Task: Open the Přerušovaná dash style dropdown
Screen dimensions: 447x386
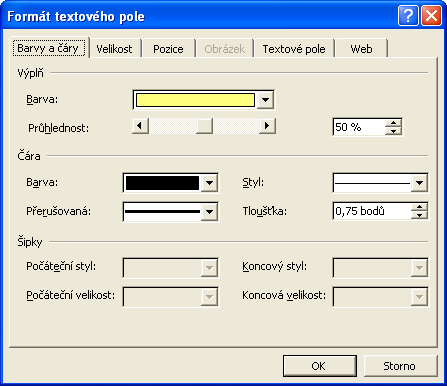Action: (x=209, y=211)
